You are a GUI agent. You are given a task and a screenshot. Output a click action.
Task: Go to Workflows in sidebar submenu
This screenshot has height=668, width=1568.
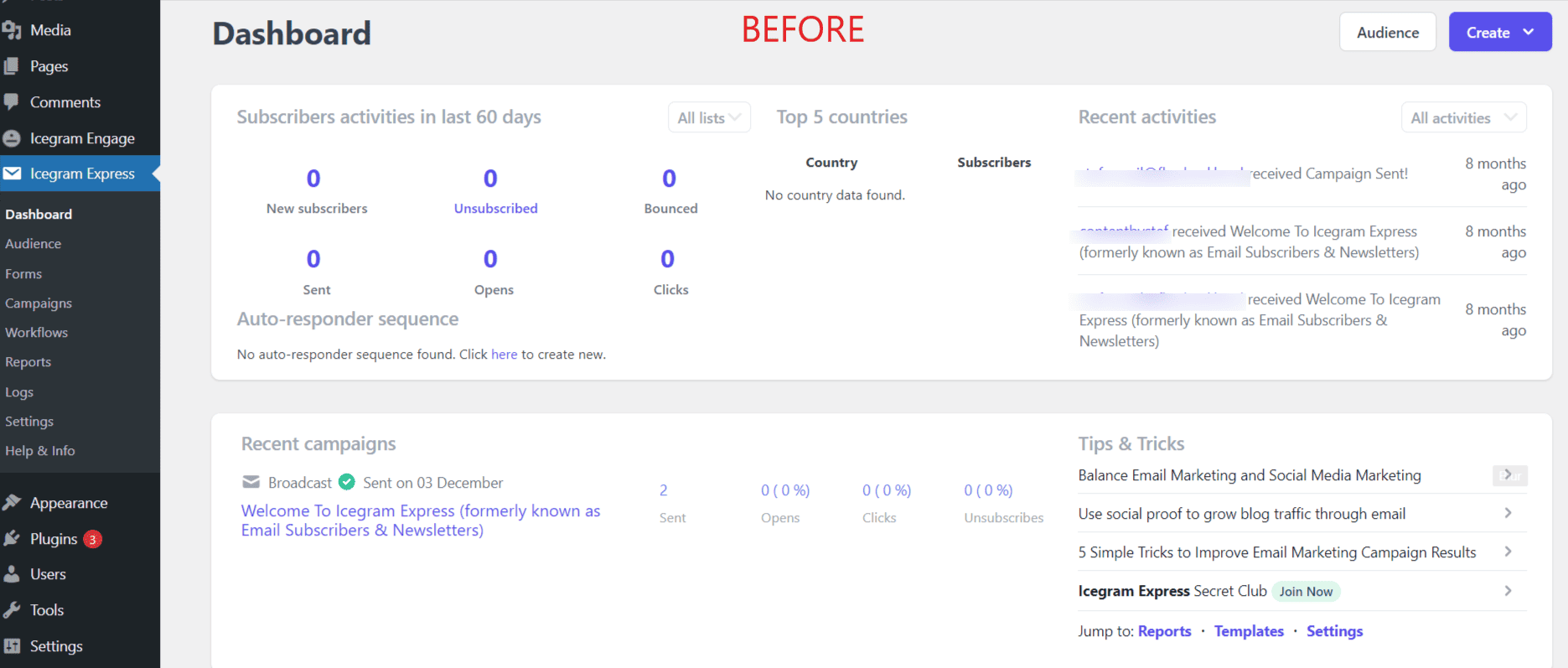(x=37, y=333)
